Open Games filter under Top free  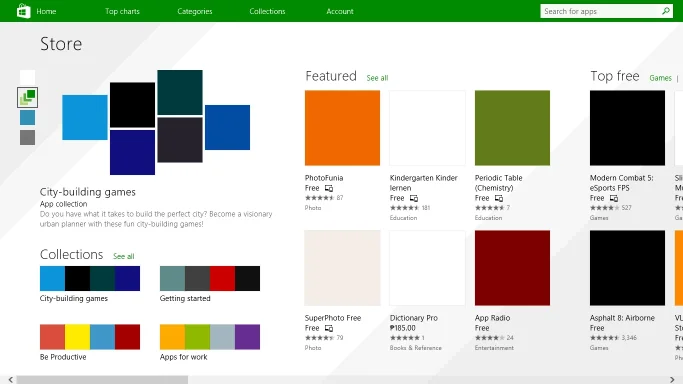660,78
